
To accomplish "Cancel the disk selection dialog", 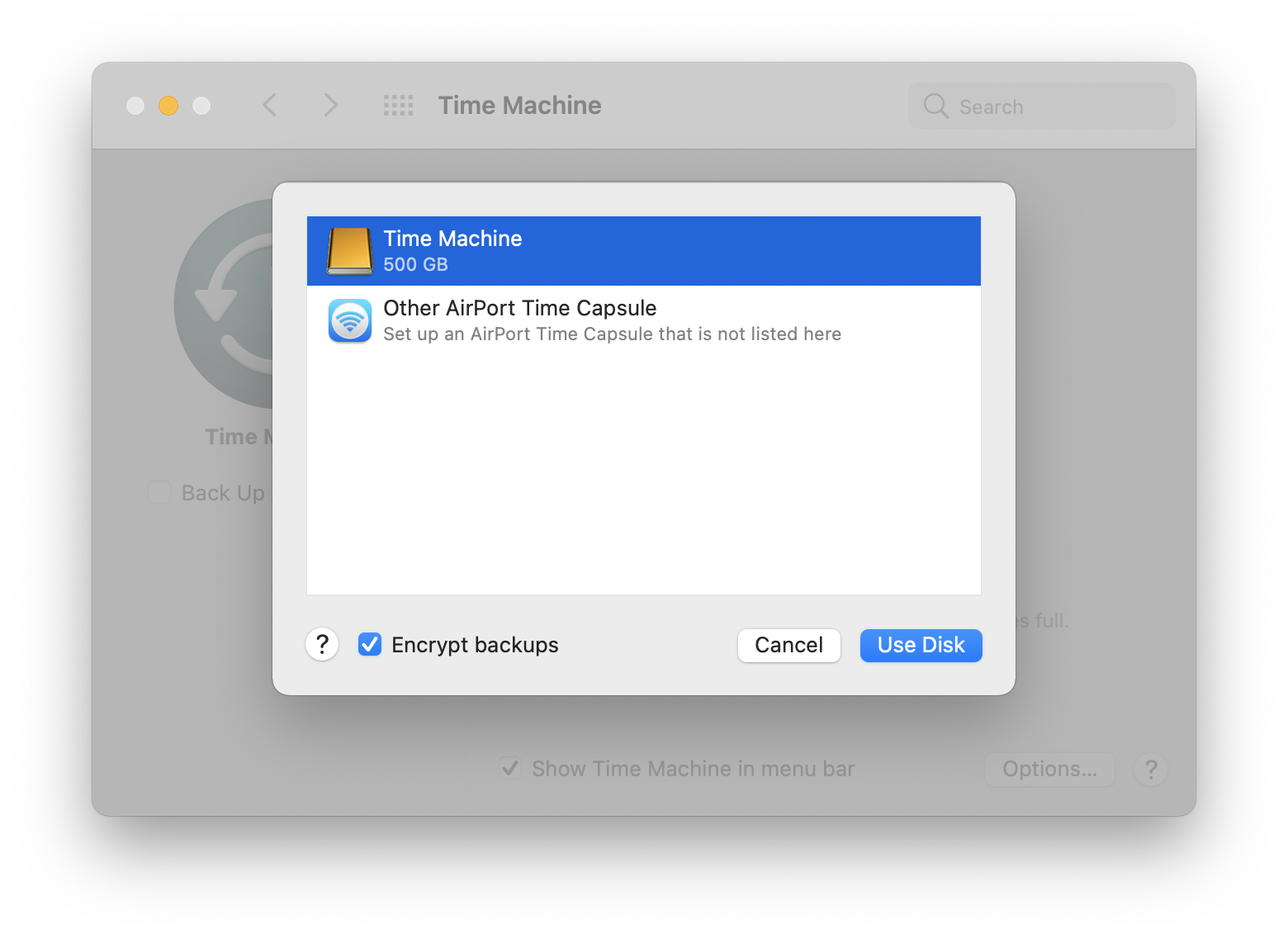I will pos(788,645).
